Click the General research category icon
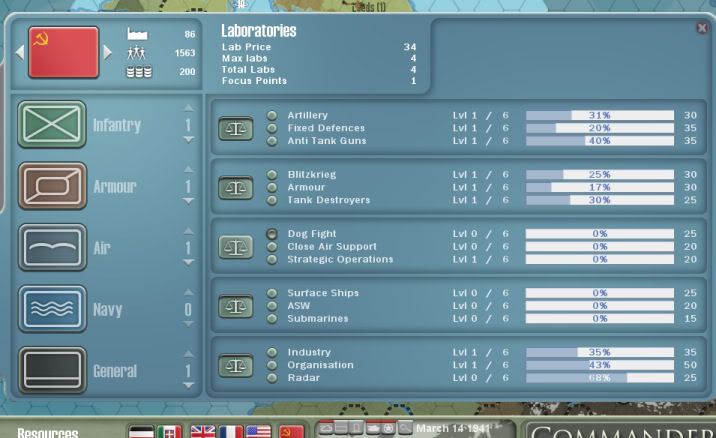 pyautogui.click(x=52, y=371)
